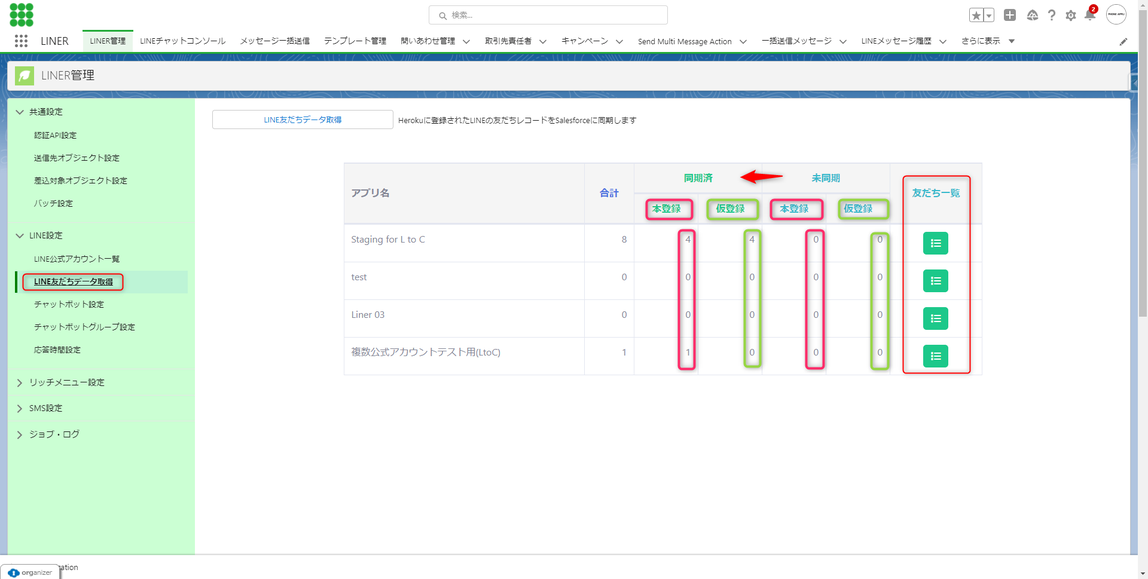
Task: Click the 友だち一覧 column header
Action: click(936, 193)
